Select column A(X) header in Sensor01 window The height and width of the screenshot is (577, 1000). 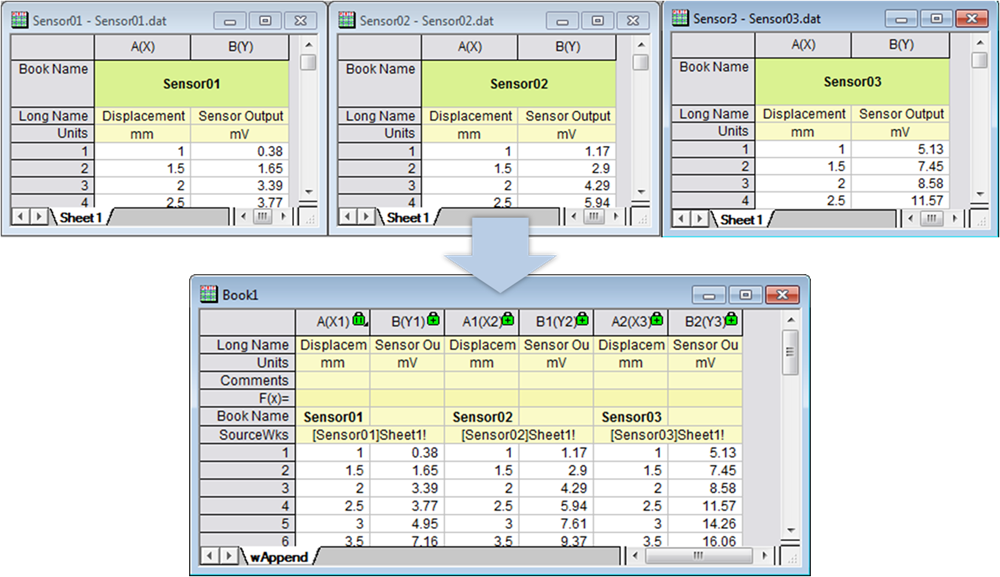pyautogui.click(x=143, y=47)
